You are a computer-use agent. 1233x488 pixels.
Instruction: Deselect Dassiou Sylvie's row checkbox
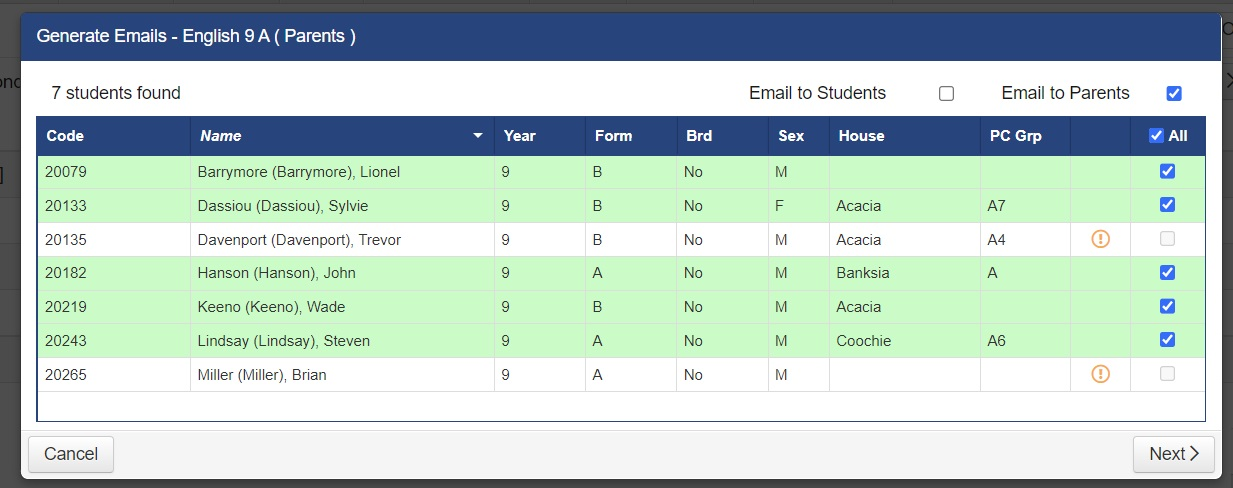point(1167,205)
